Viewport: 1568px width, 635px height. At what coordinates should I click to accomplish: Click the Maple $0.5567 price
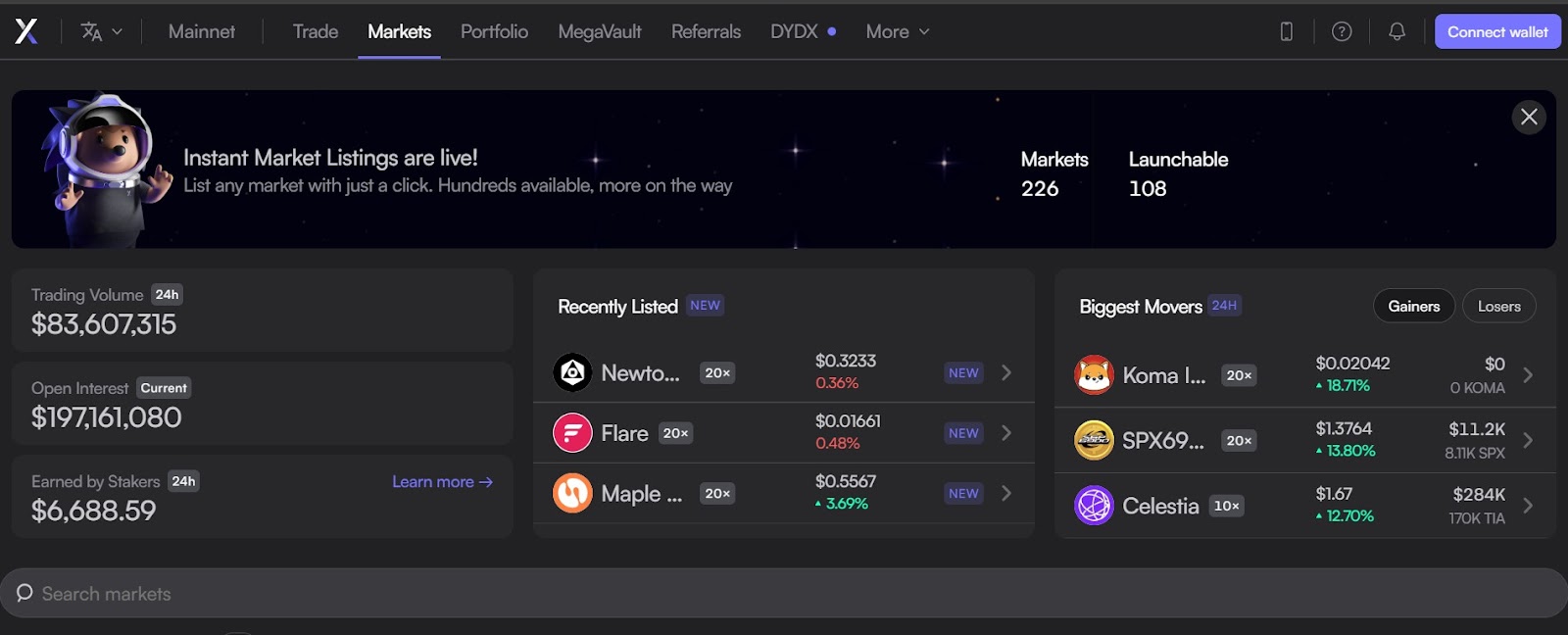pyautogui.click(x=846, y=481)
